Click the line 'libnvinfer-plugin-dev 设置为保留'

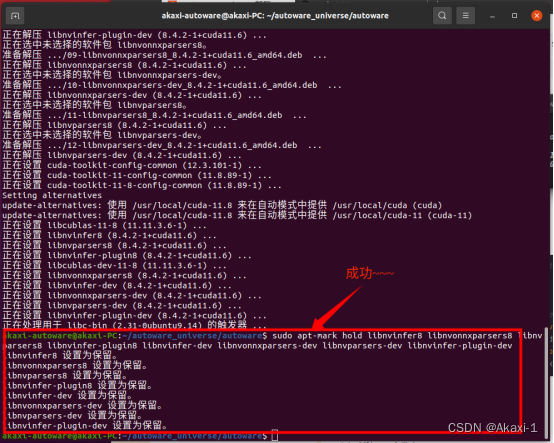pos(85,426)
